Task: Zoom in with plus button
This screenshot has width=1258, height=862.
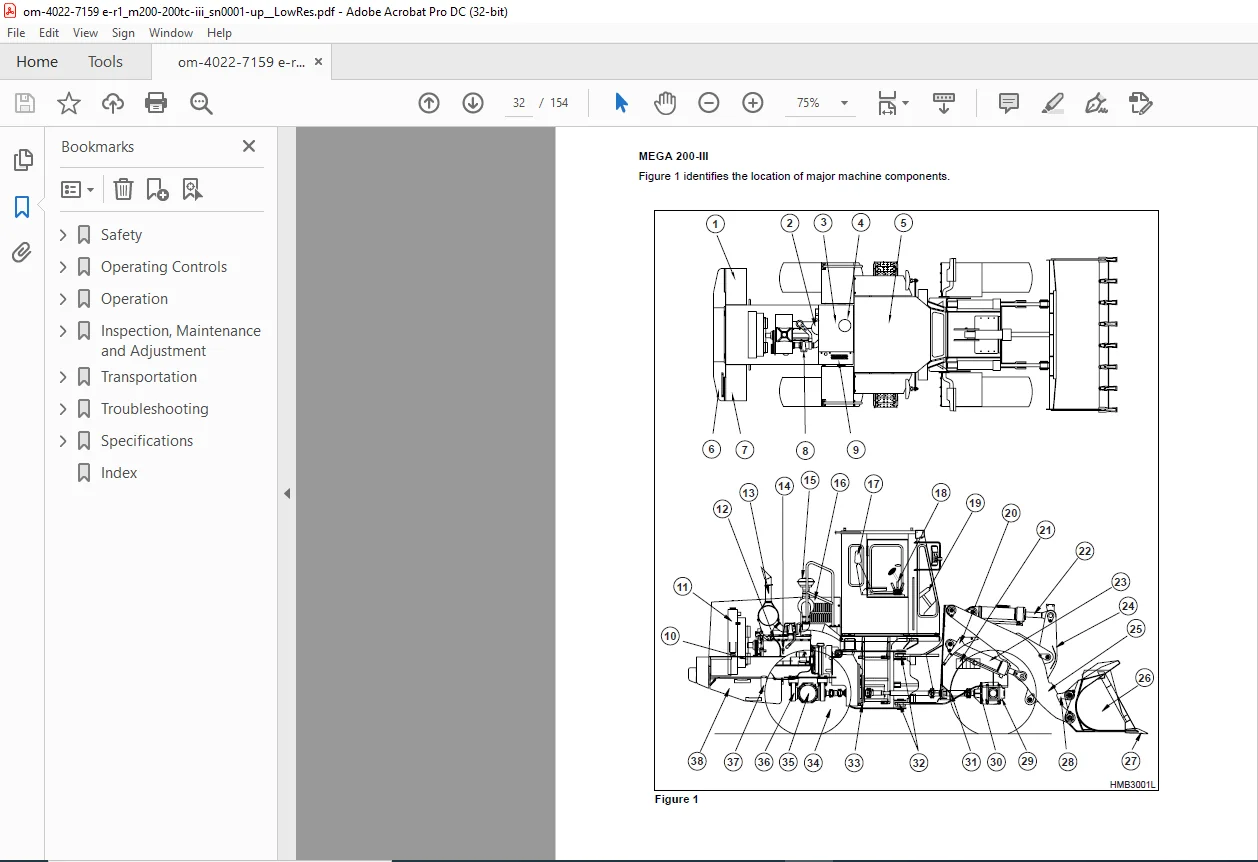Action: (753, 103)
